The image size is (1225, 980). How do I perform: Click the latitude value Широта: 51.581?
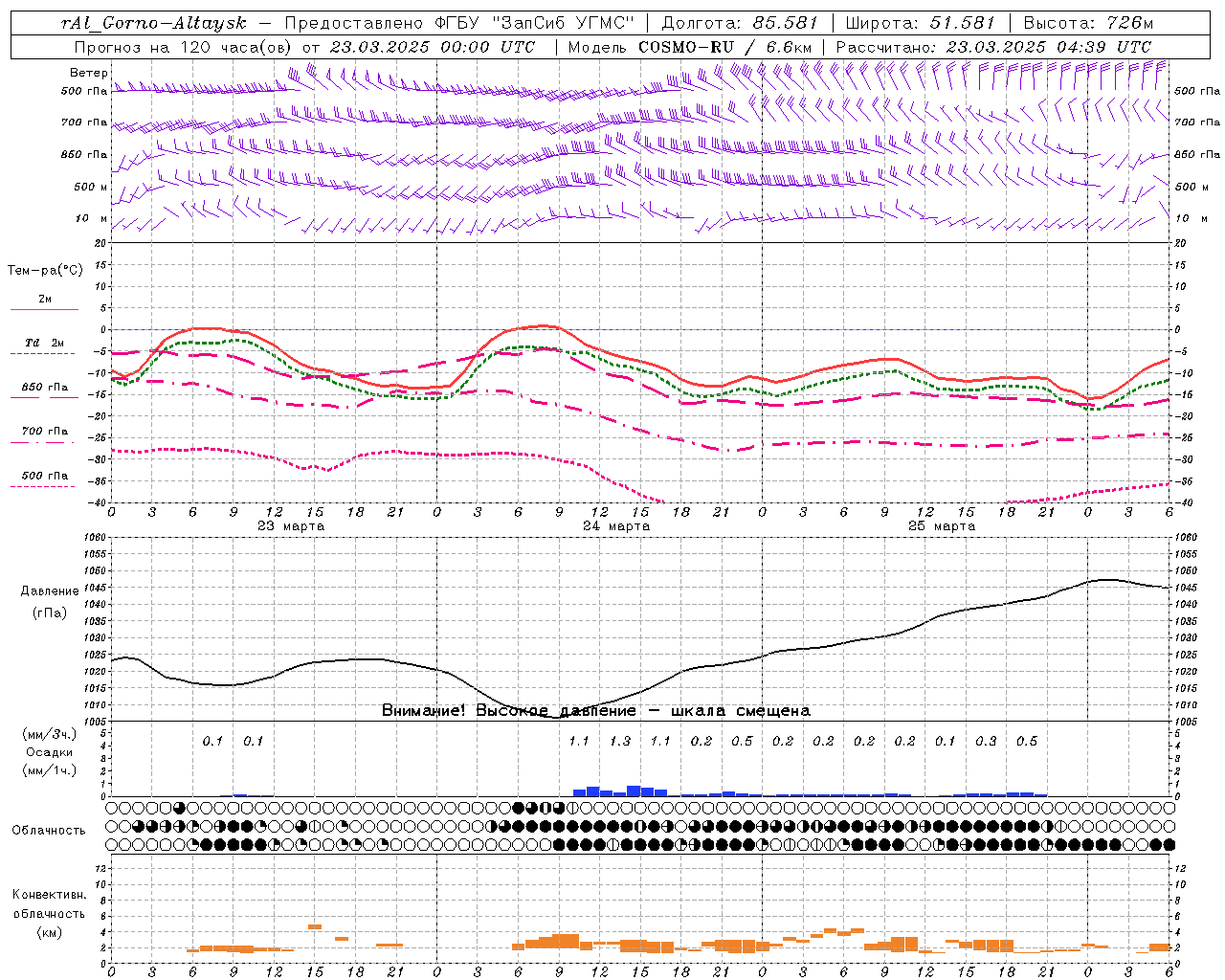pos(921,23)
